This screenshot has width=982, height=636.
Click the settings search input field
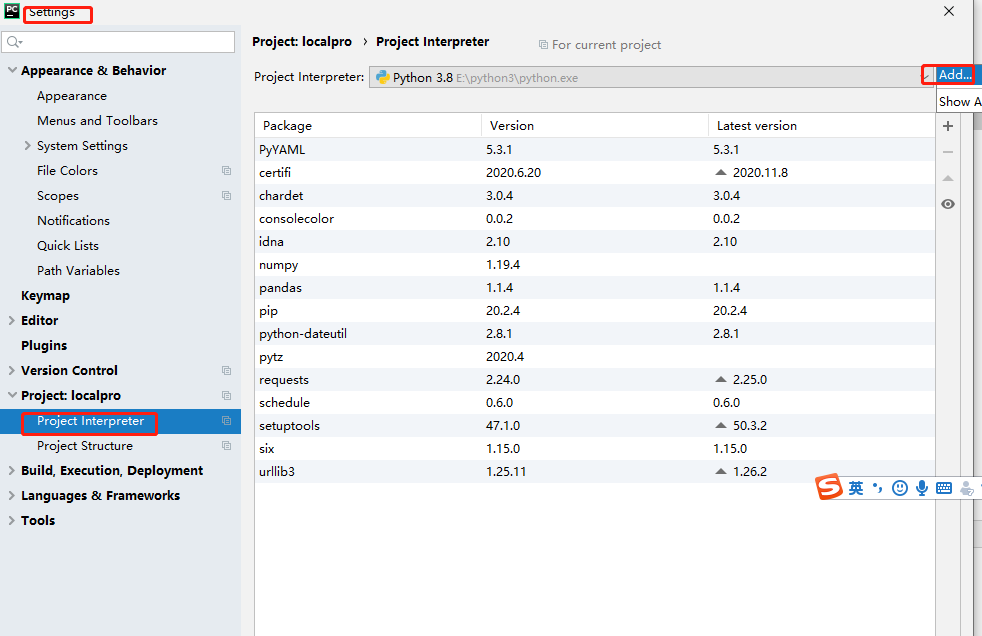119,42
